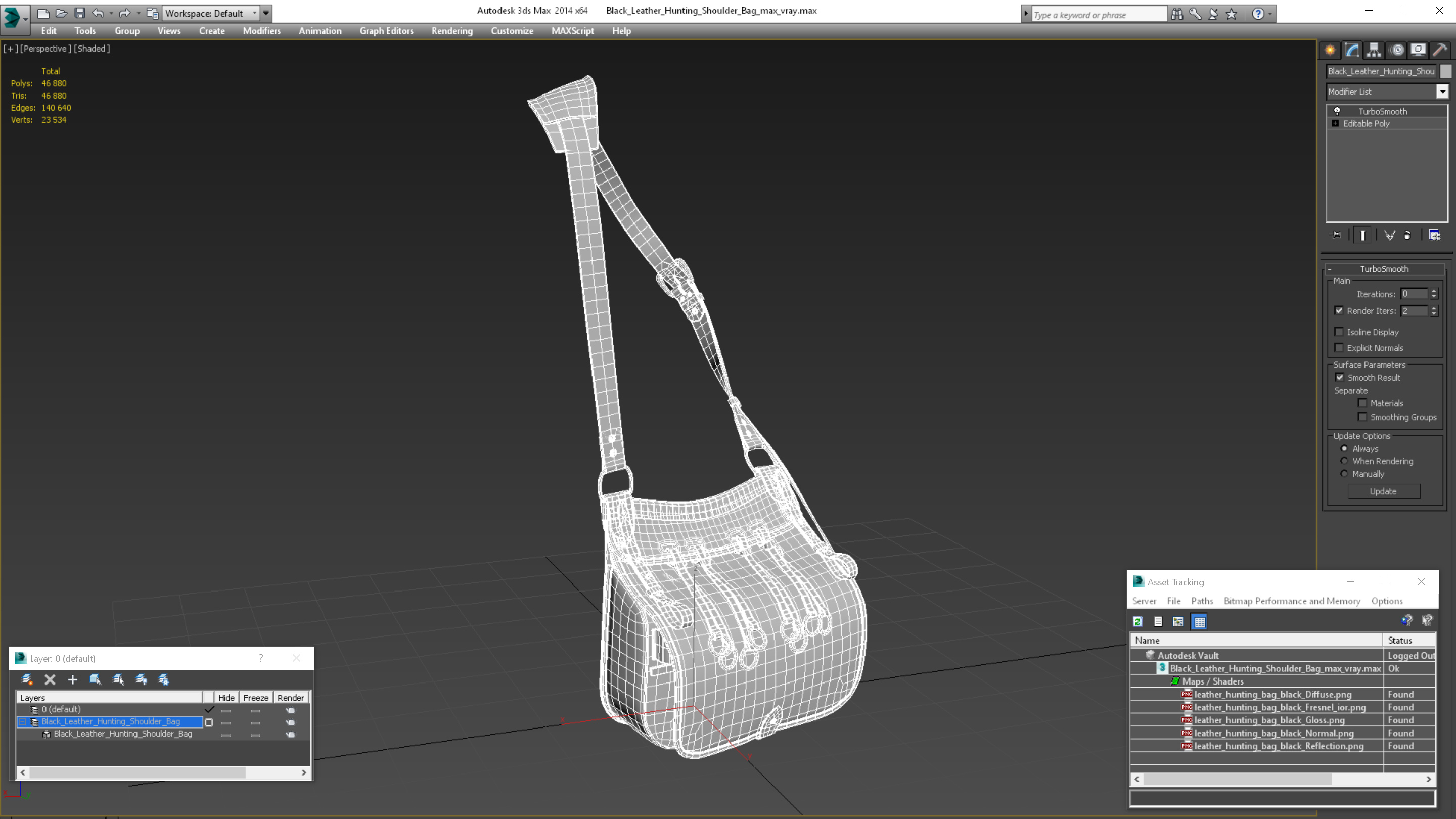Open Paths menu in Asset Tracking window
This screenshot has height=819, width=1456.
pyautogui.click(x=1202, y=601)
